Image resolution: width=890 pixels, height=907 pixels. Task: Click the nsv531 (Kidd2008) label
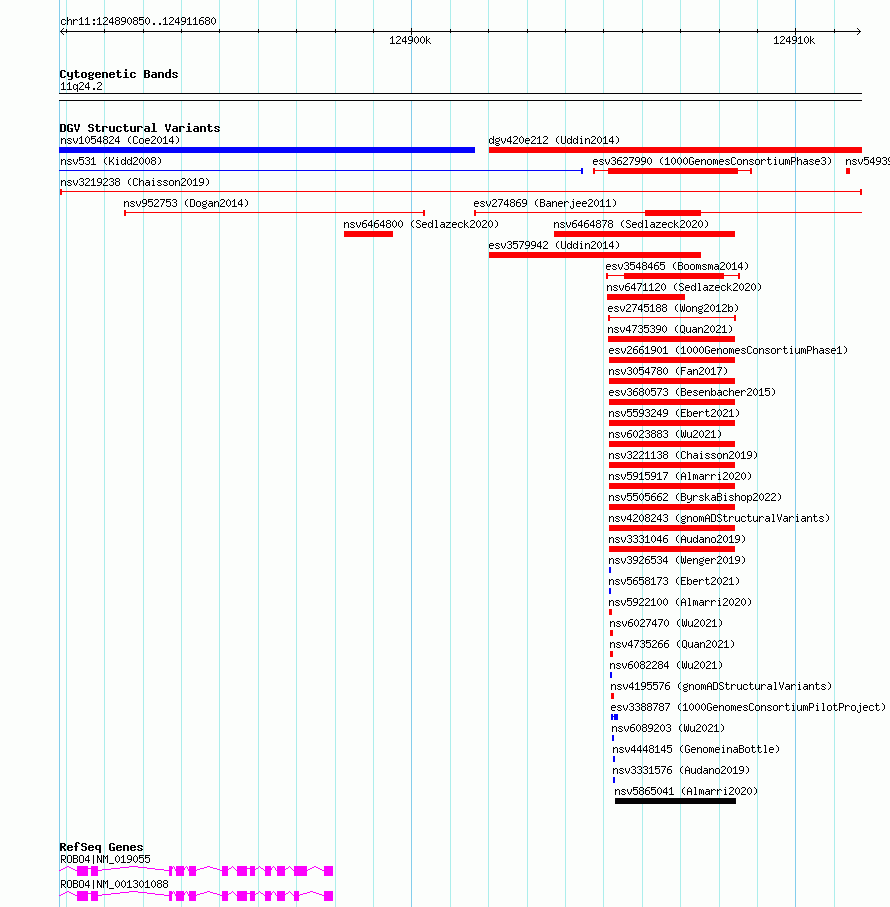point(111,161)
